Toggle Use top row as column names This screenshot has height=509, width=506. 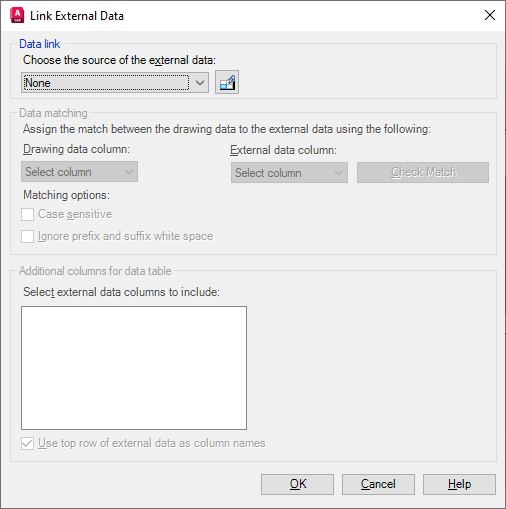27,444
